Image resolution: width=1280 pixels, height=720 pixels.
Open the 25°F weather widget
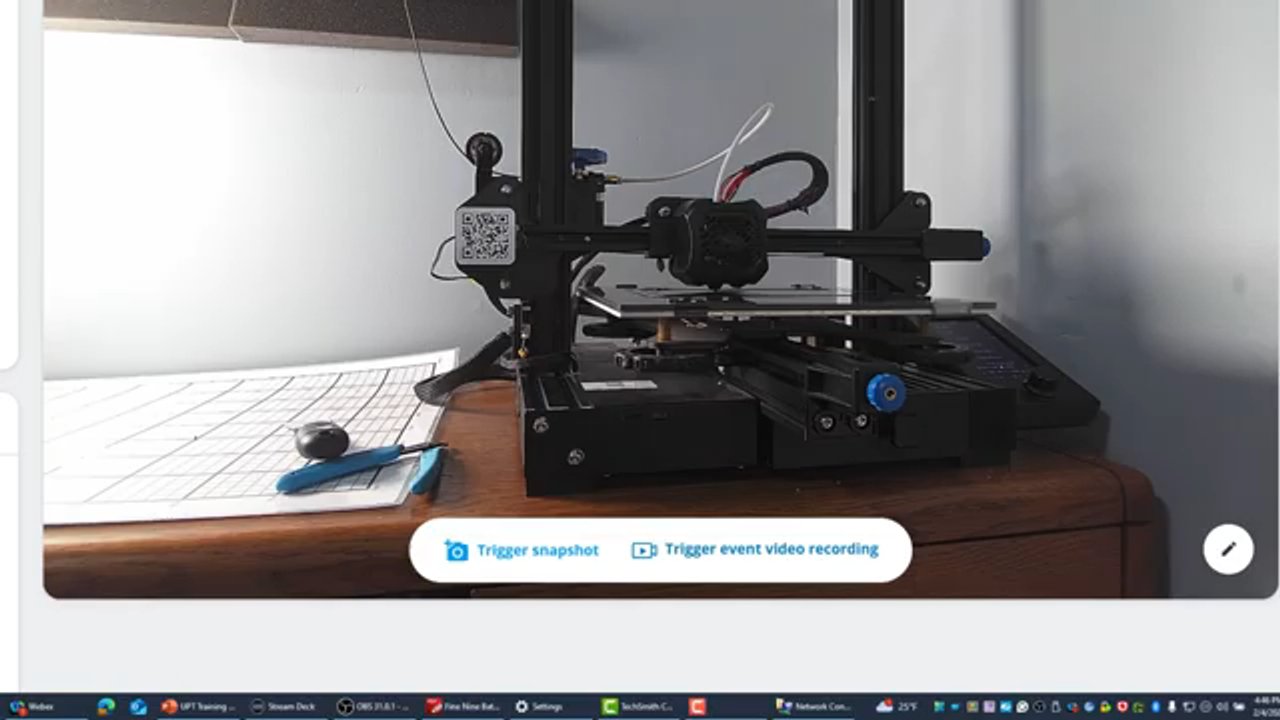897,706
